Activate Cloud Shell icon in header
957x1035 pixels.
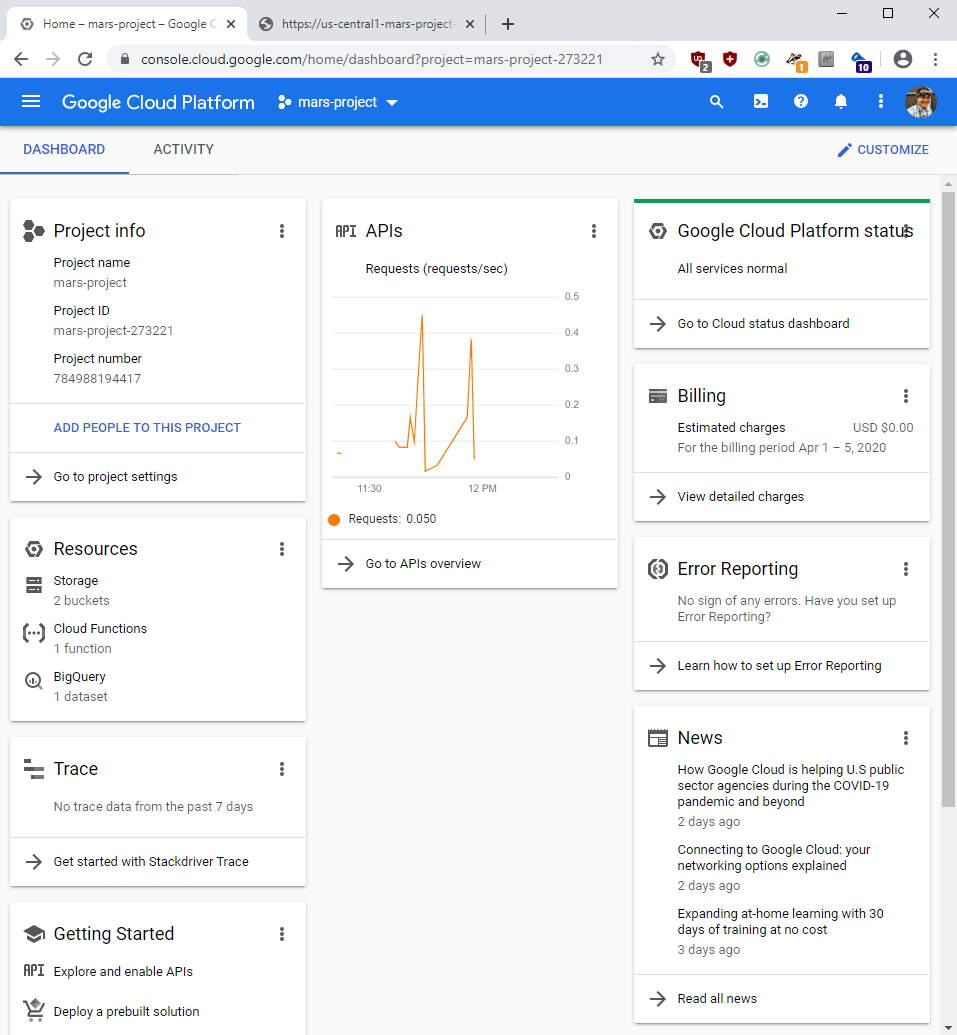(760, 102)
